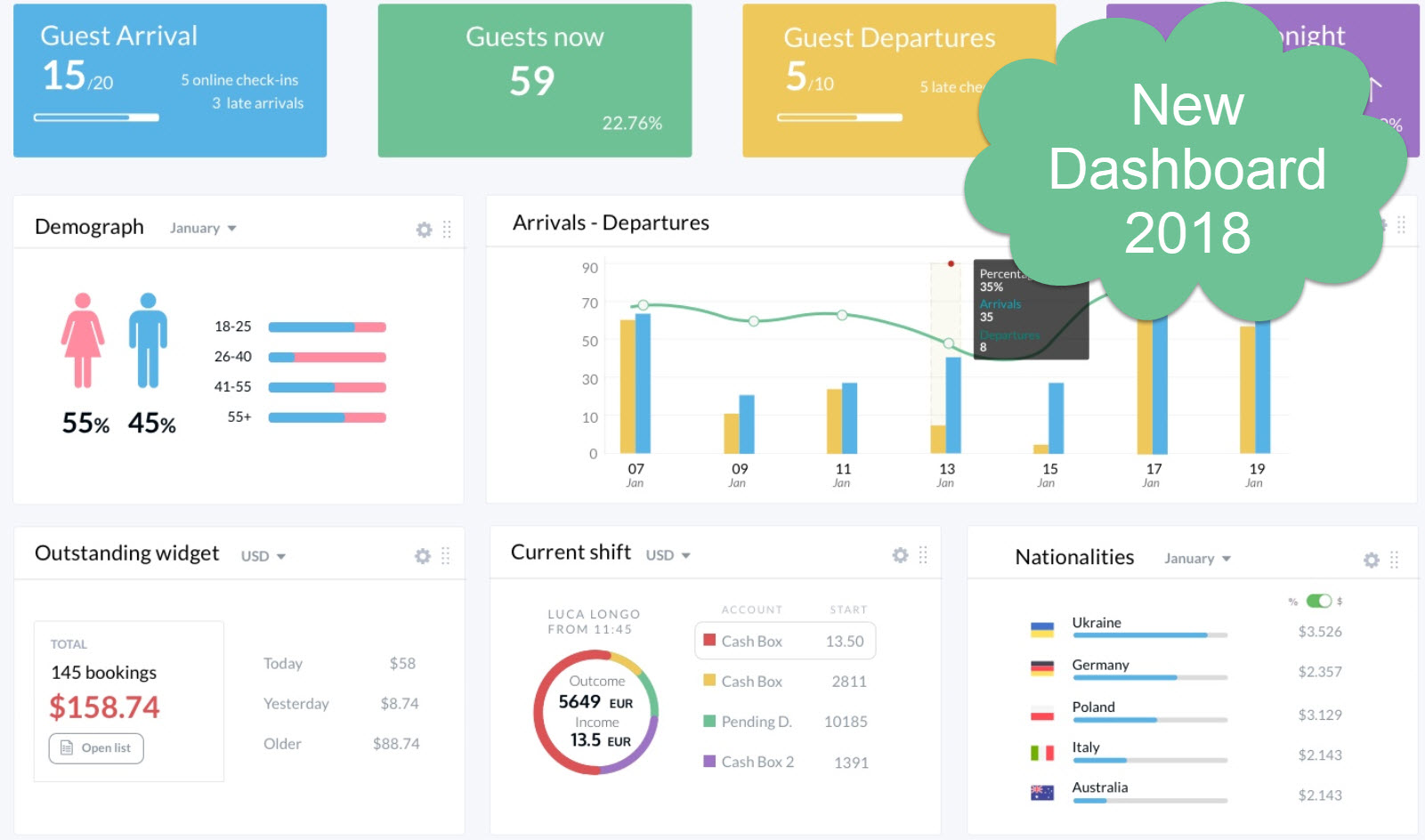Click the Open list button
This screenshot has width=1425, height=840.
point(96,748)
